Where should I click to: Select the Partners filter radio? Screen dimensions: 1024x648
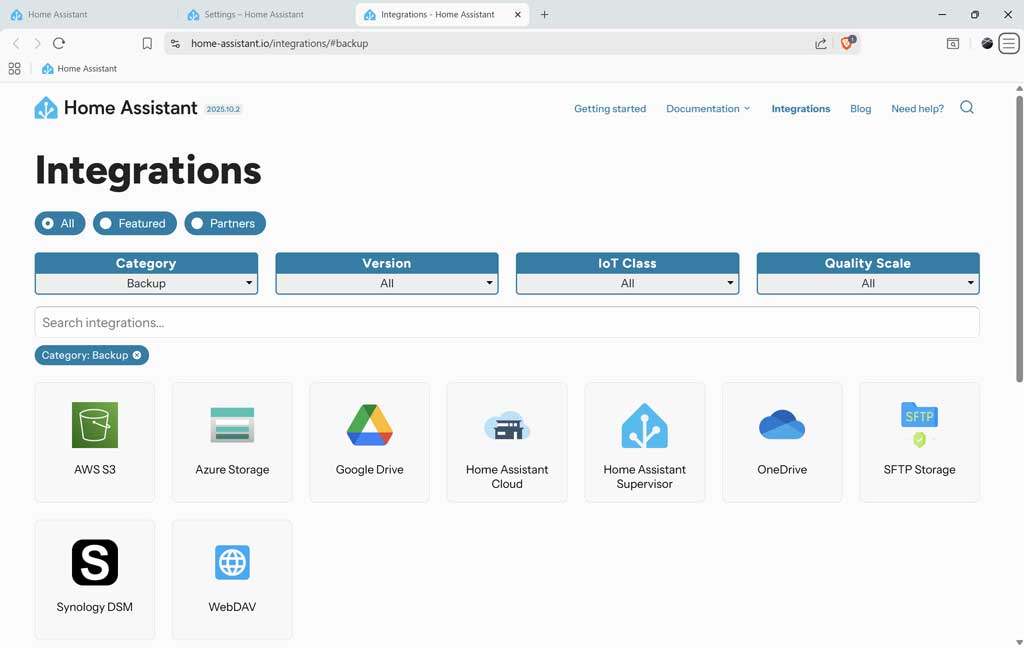pyautogui.click(x=225, y=223)
